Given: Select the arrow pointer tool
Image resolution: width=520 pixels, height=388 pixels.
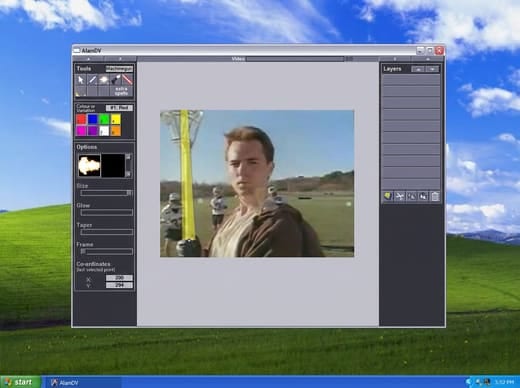Looking at the screenshot, I should (81, 80).
